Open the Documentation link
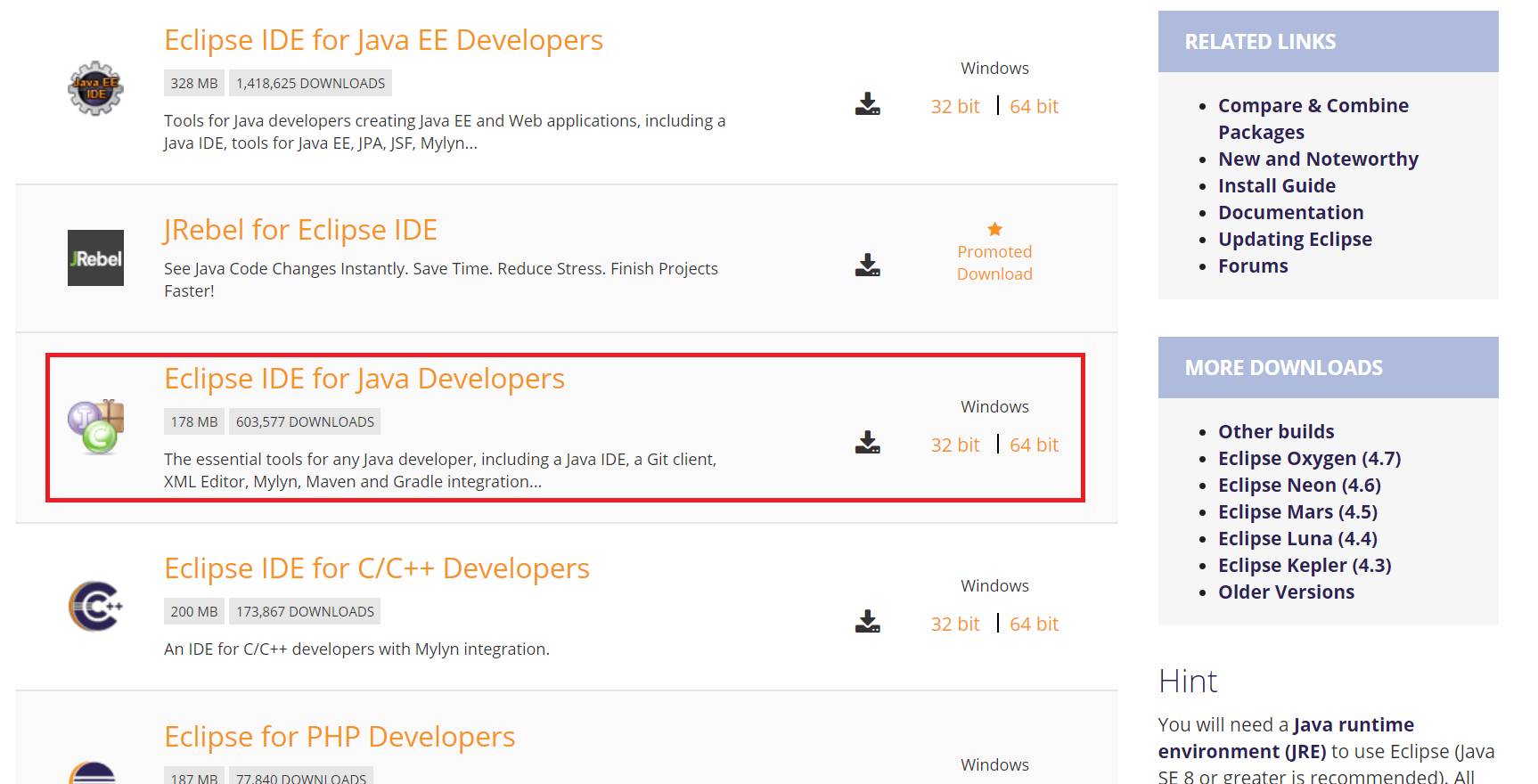The height and width of the screenshot is (784, 1538). [1290, 212]
